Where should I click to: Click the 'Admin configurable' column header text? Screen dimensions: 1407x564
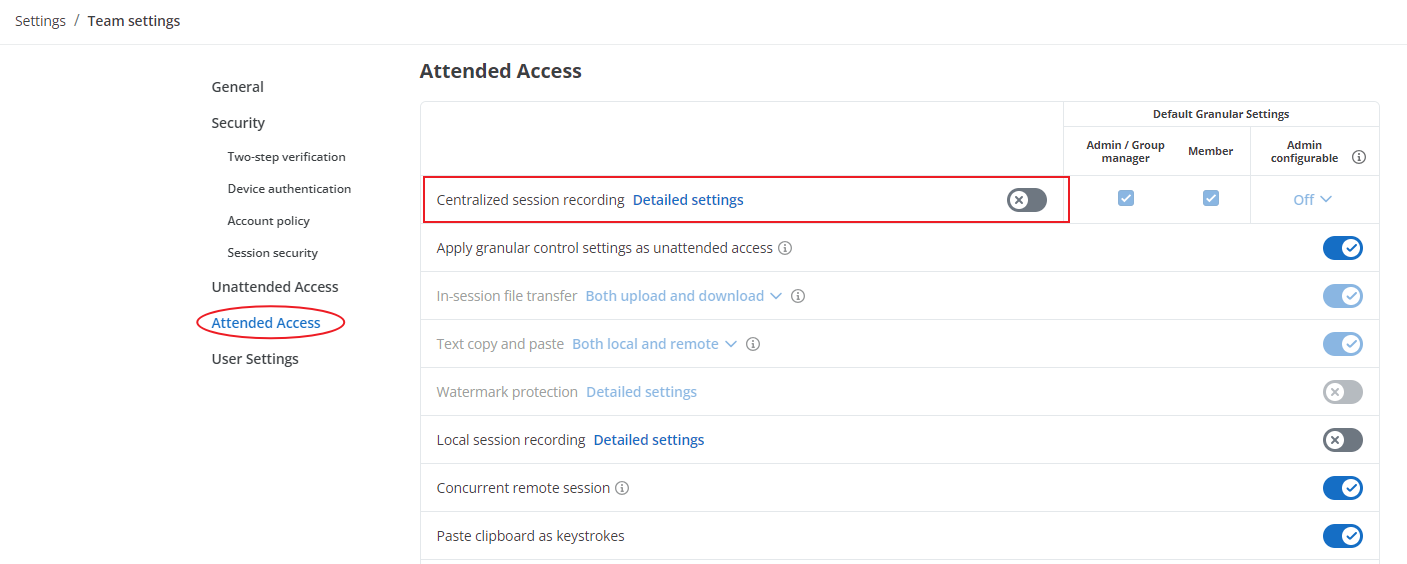tap(1305, 152)
